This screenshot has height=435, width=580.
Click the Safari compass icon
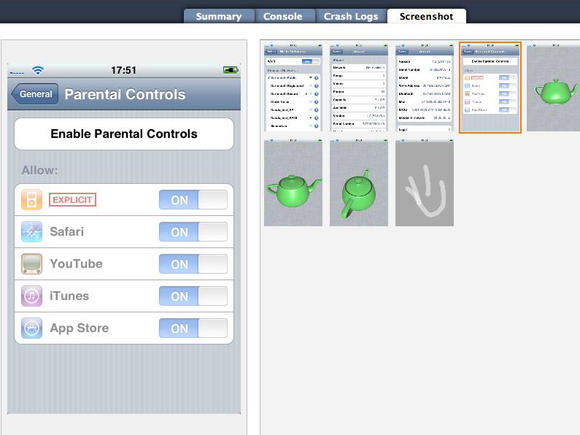[31, 232]
